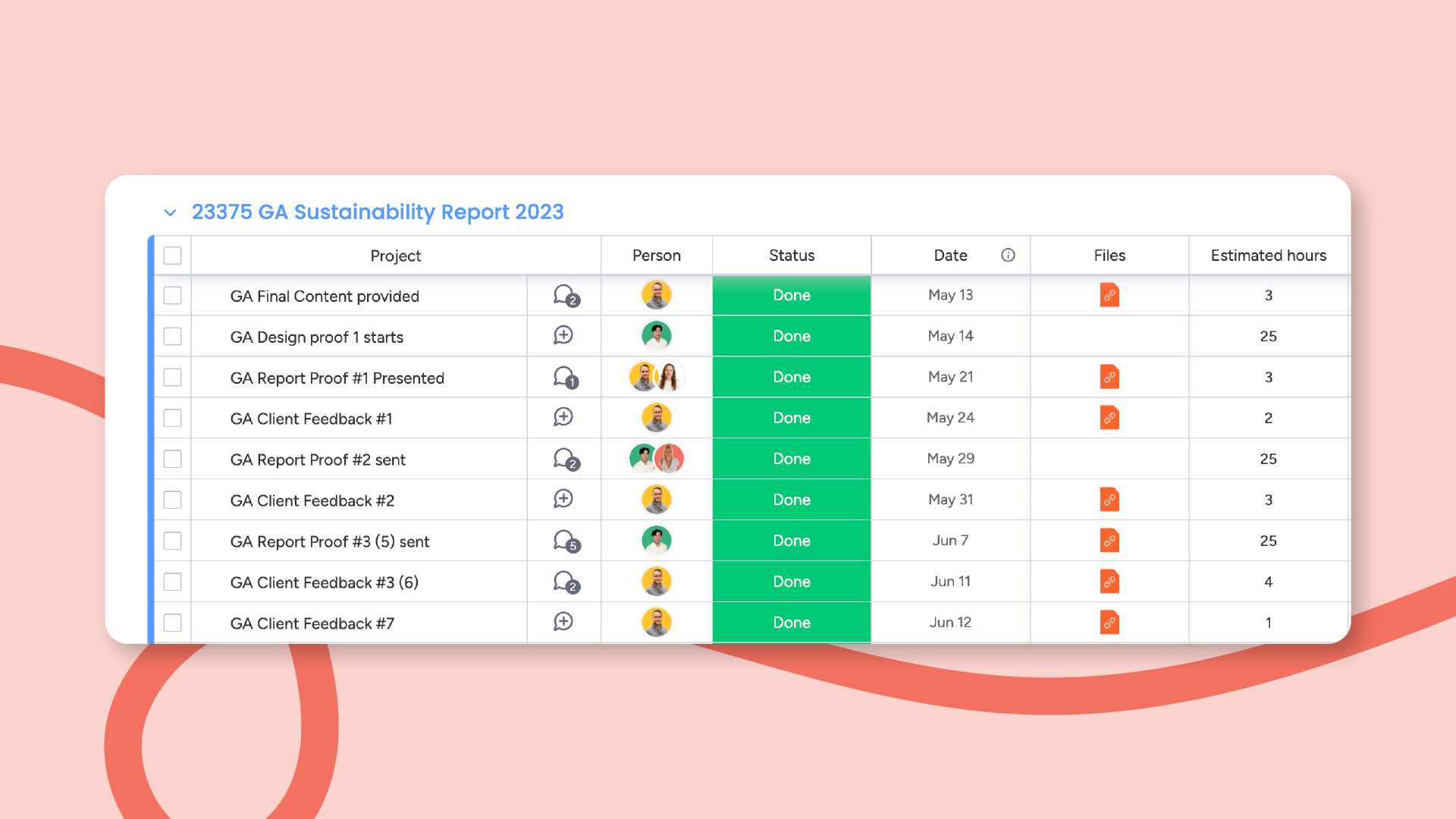Open conversation for GA Final Content provided
This screenshot has height=819, width=1456.
click(566, 296)
